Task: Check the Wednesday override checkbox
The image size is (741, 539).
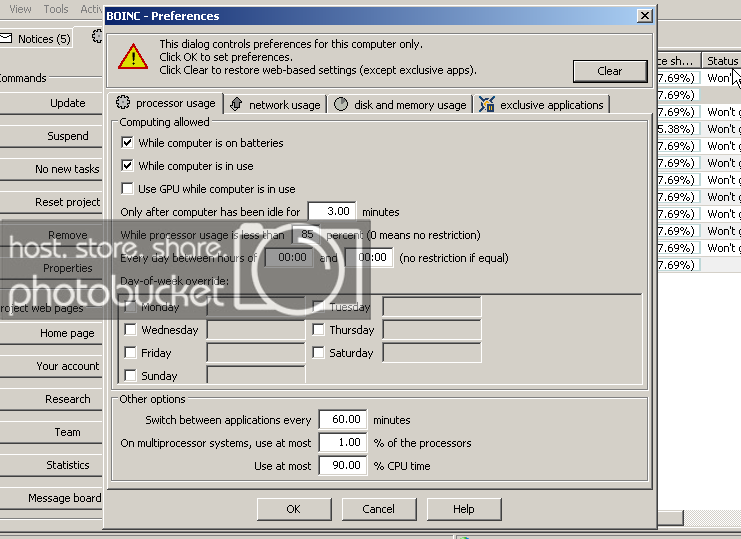Action: (x=130, y=330)
